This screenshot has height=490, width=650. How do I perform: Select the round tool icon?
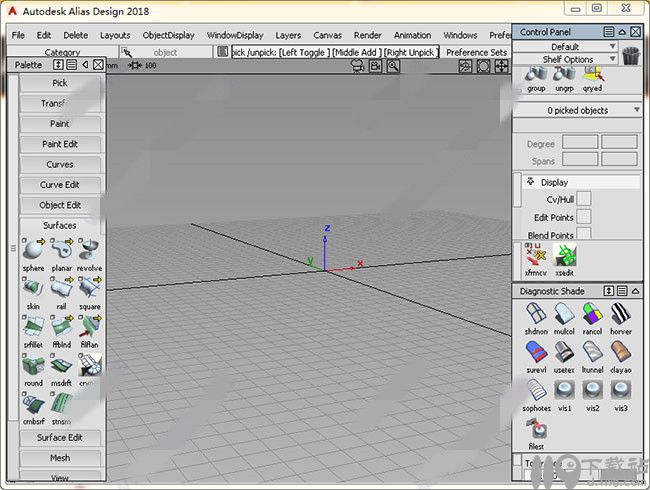point(33,365)
